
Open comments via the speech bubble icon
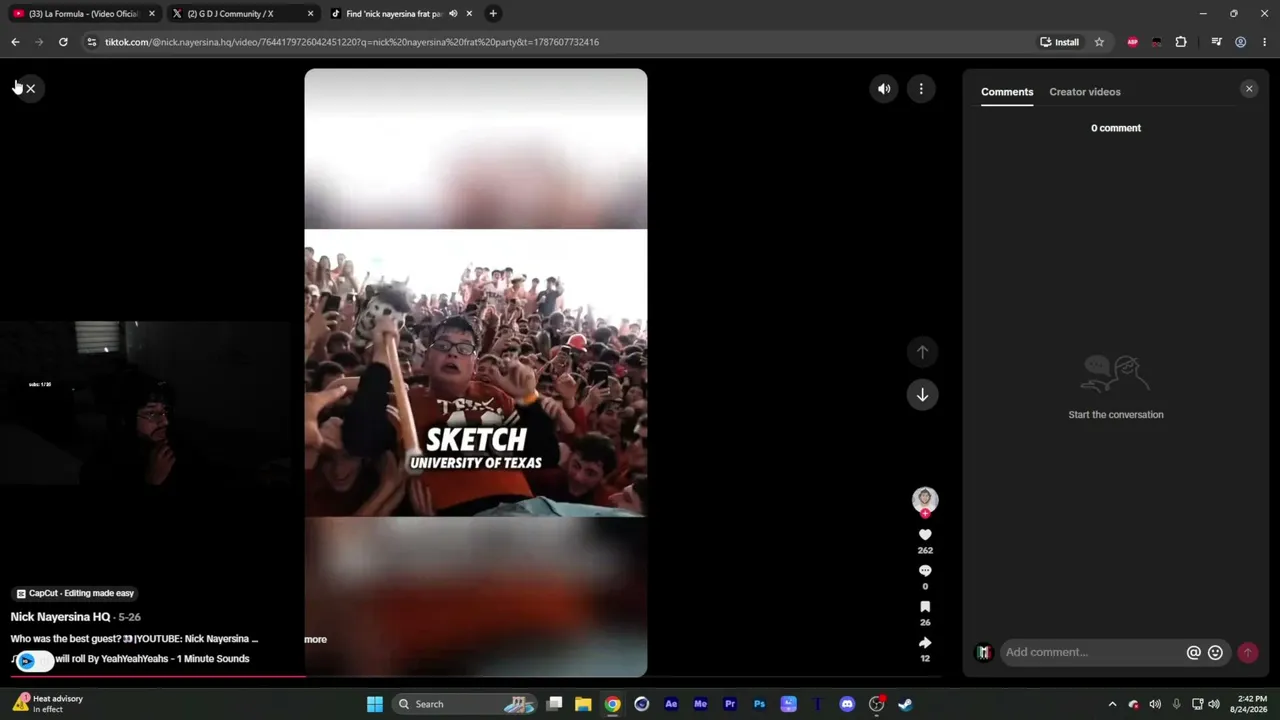pyautogui.click(x=925, y=571)
